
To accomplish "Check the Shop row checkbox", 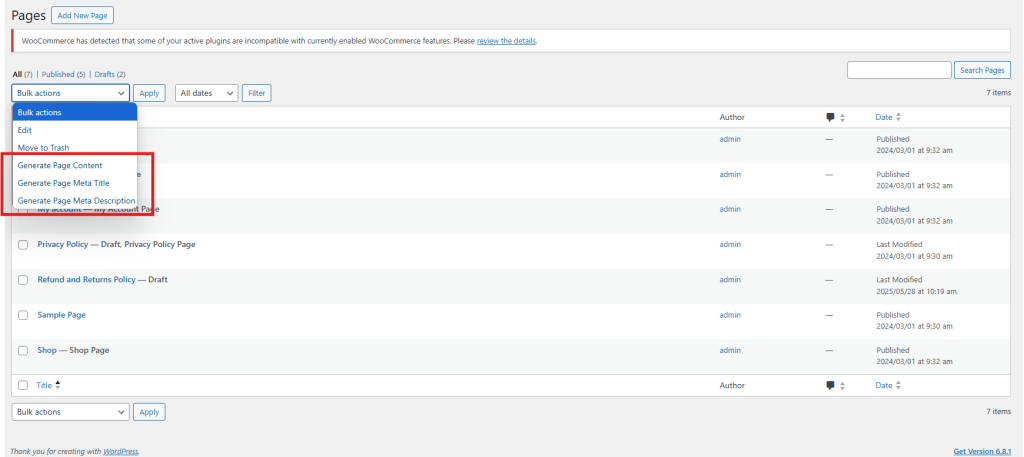I will click(23, 351).
